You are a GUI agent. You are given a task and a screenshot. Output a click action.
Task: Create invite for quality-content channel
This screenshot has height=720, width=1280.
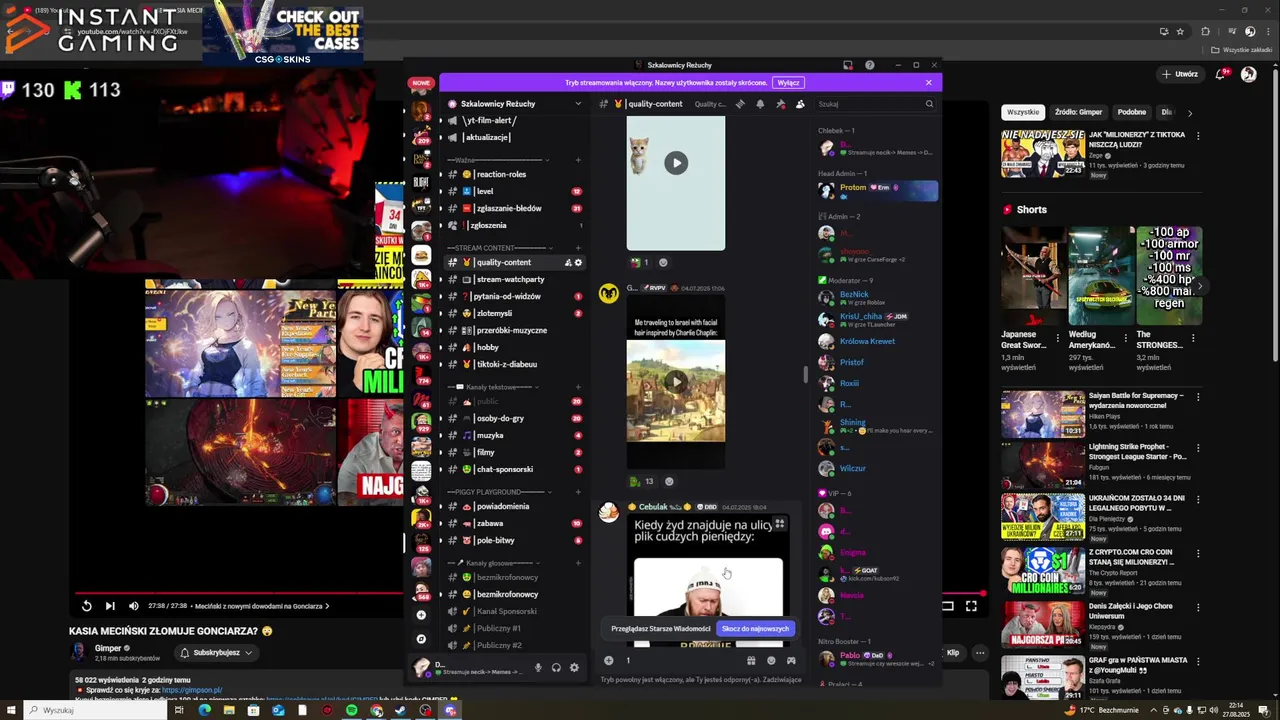pos(568,262)
